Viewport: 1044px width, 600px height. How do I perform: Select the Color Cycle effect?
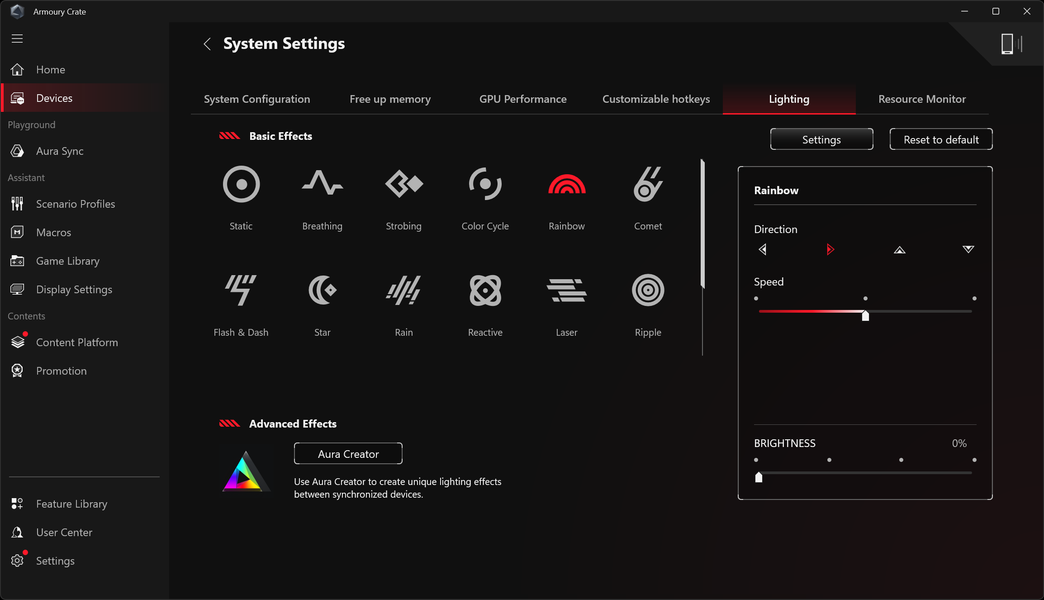click(485, 197)
